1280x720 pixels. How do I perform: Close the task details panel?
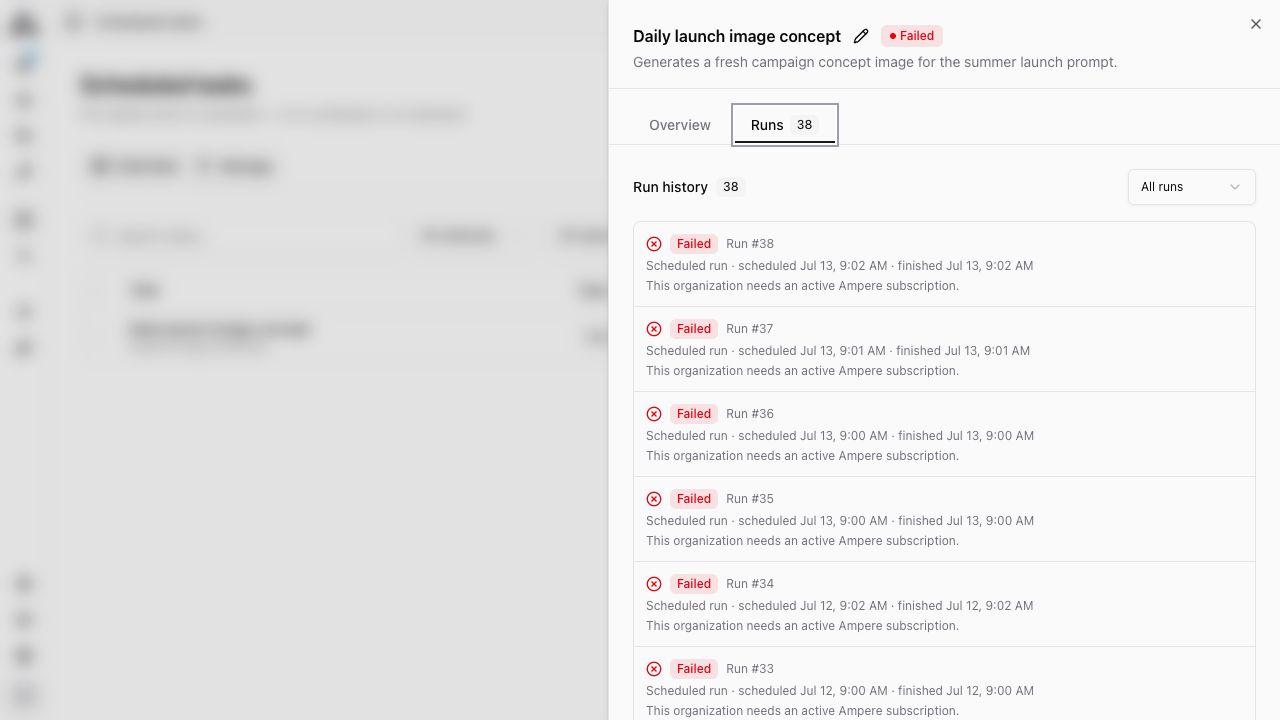click(1256, 24)
